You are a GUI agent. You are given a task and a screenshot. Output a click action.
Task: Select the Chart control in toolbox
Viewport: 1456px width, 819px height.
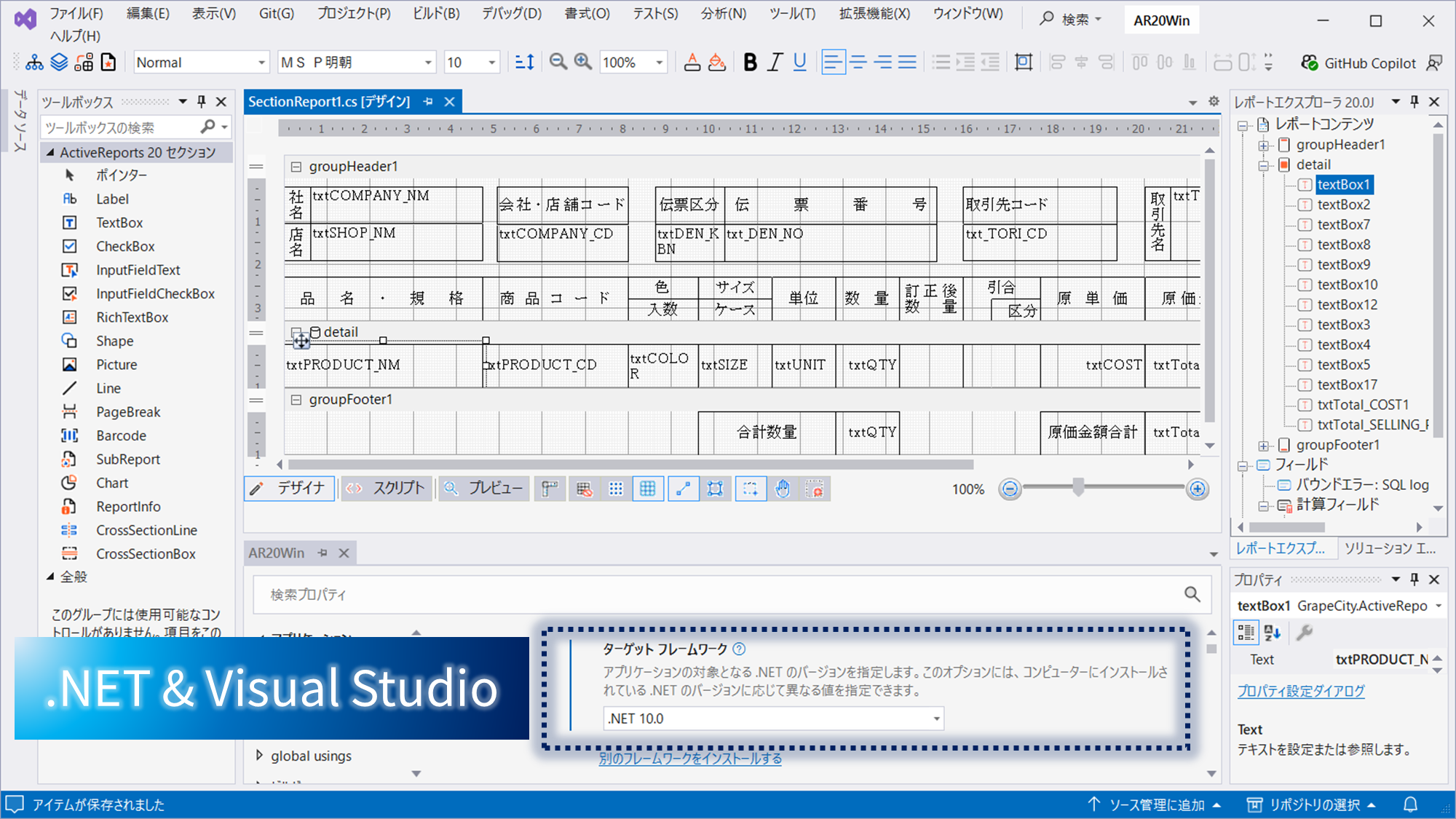[x=112, y=483]
